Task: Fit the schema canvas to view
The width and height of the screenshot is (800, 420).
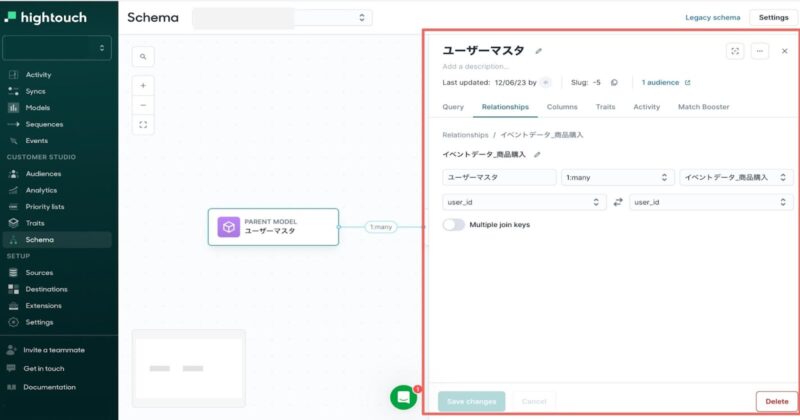Action: coord(143,125)
